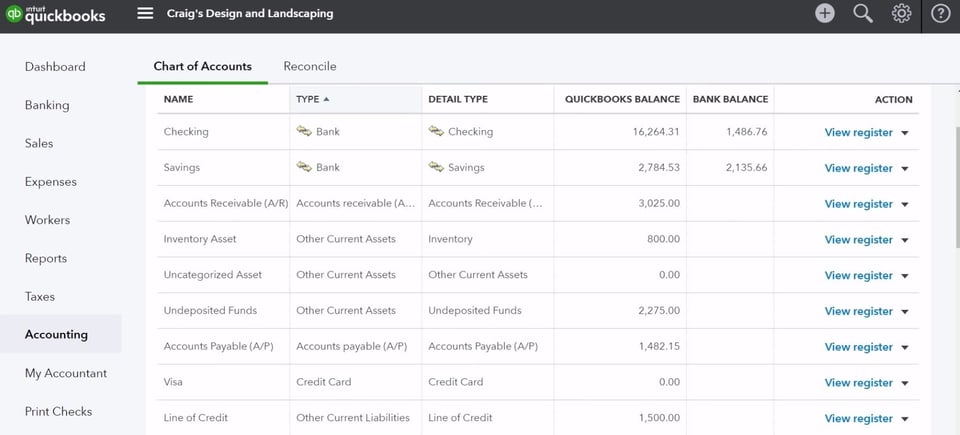Switch to the Reconcile tab
The height and width of the screenshot is (435, 960).
click(310, 66)
